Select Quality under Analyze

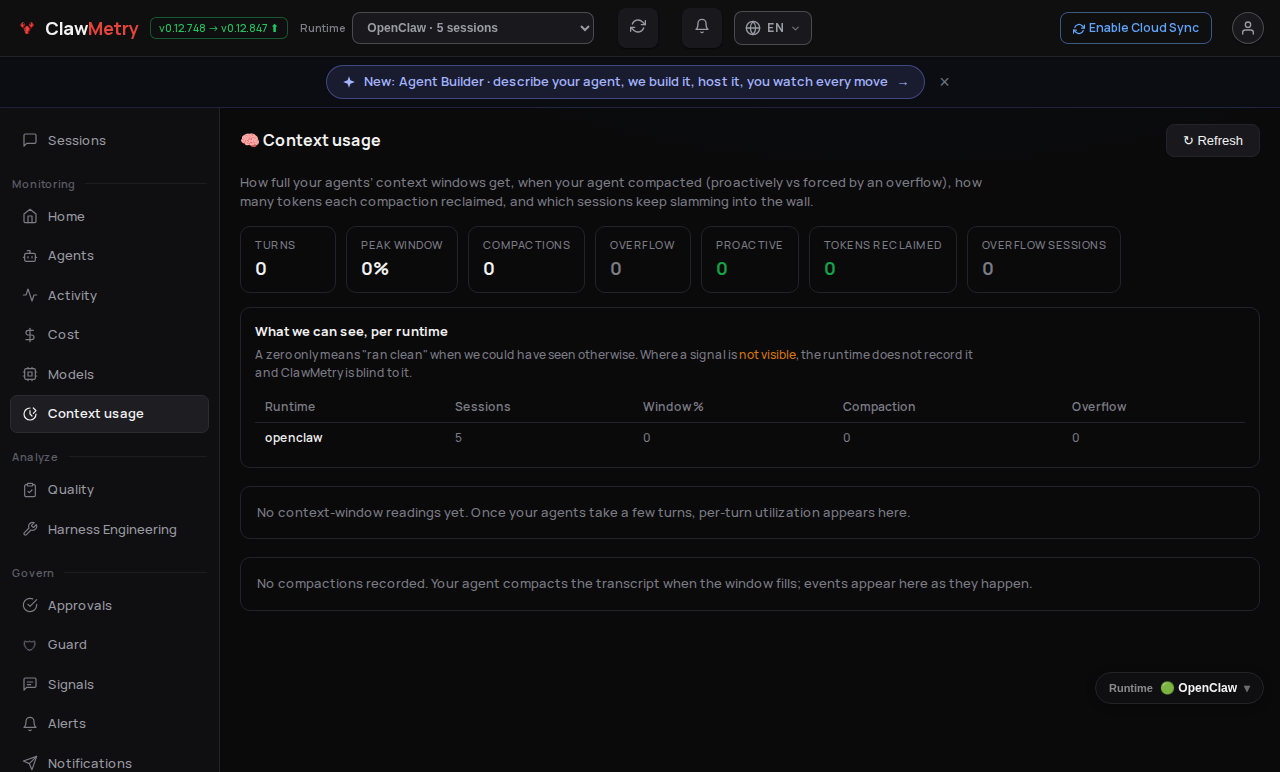coord(109,490)
